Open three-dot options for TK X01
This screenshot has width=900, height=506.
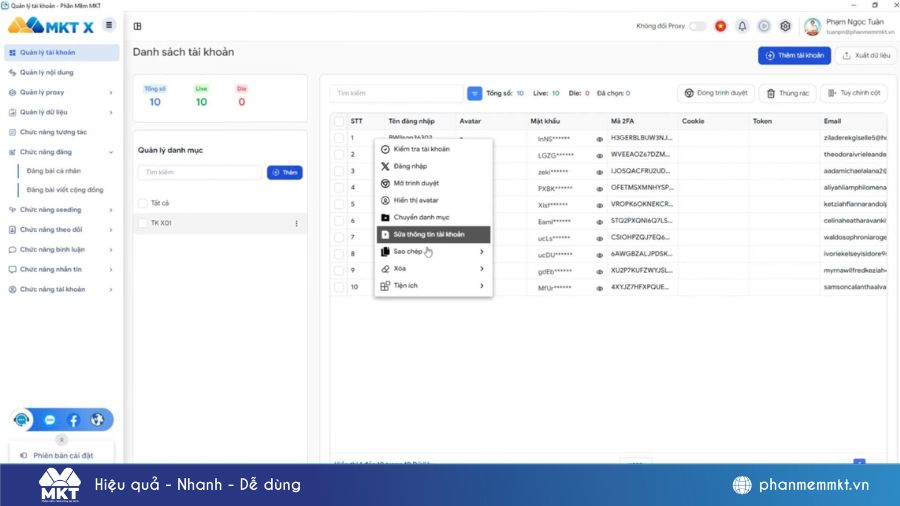[x=296, y=223]
